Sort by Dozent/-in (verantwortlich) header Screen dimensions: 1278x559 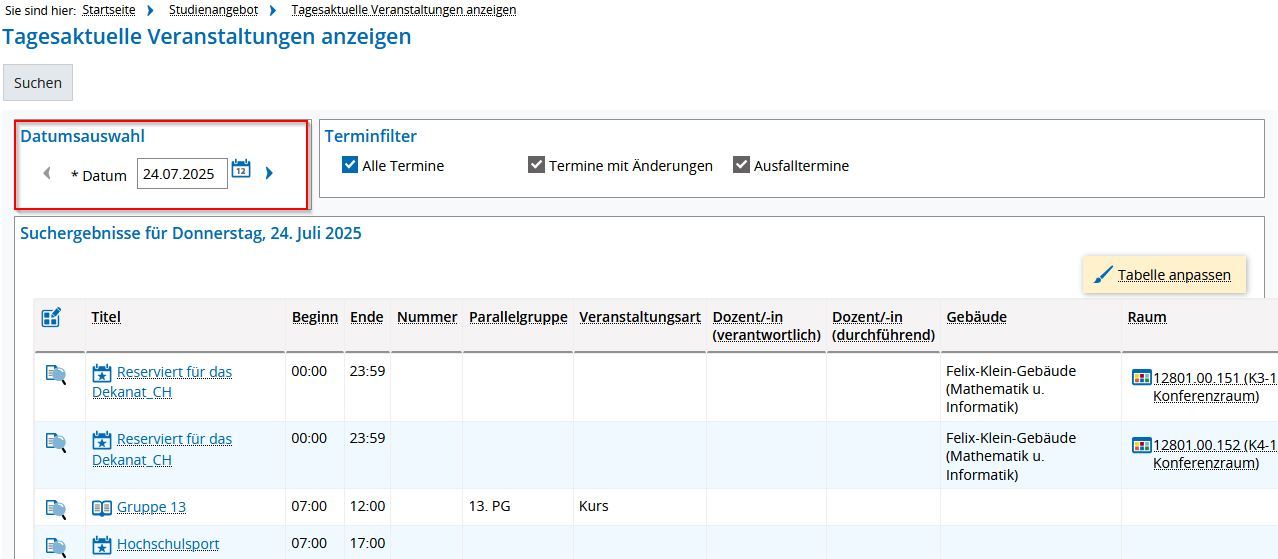766,326
